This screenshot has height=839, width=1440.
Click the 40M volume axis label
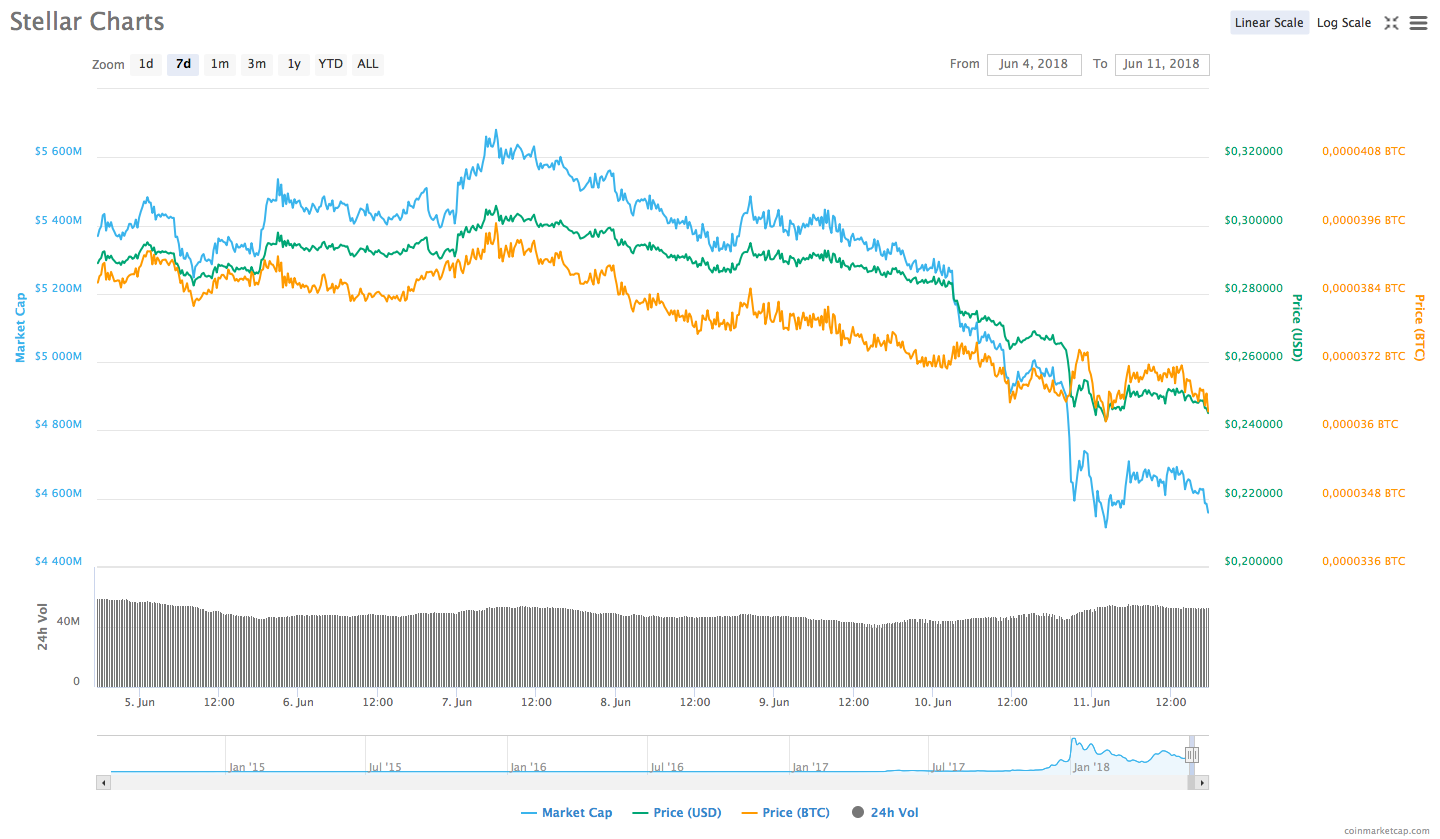pos(68,622)
